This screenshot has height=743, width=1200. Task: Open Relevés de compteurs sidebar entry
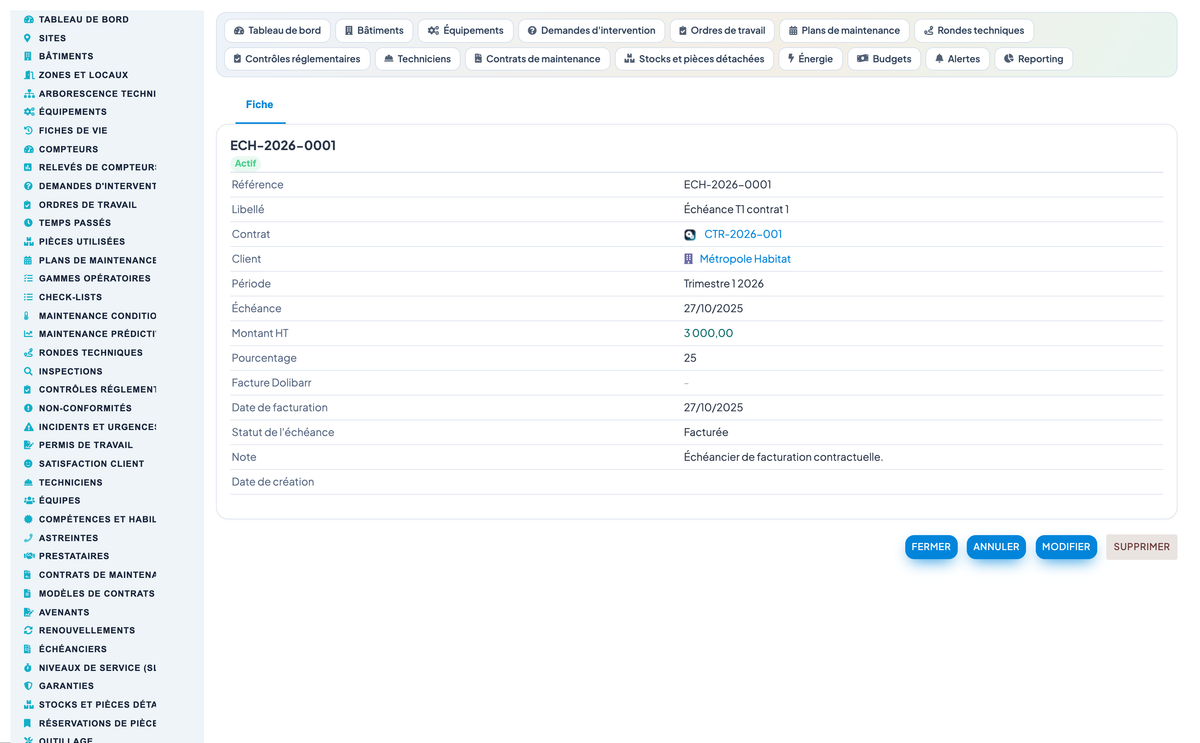pyautogui.click(x=89, y=168)
